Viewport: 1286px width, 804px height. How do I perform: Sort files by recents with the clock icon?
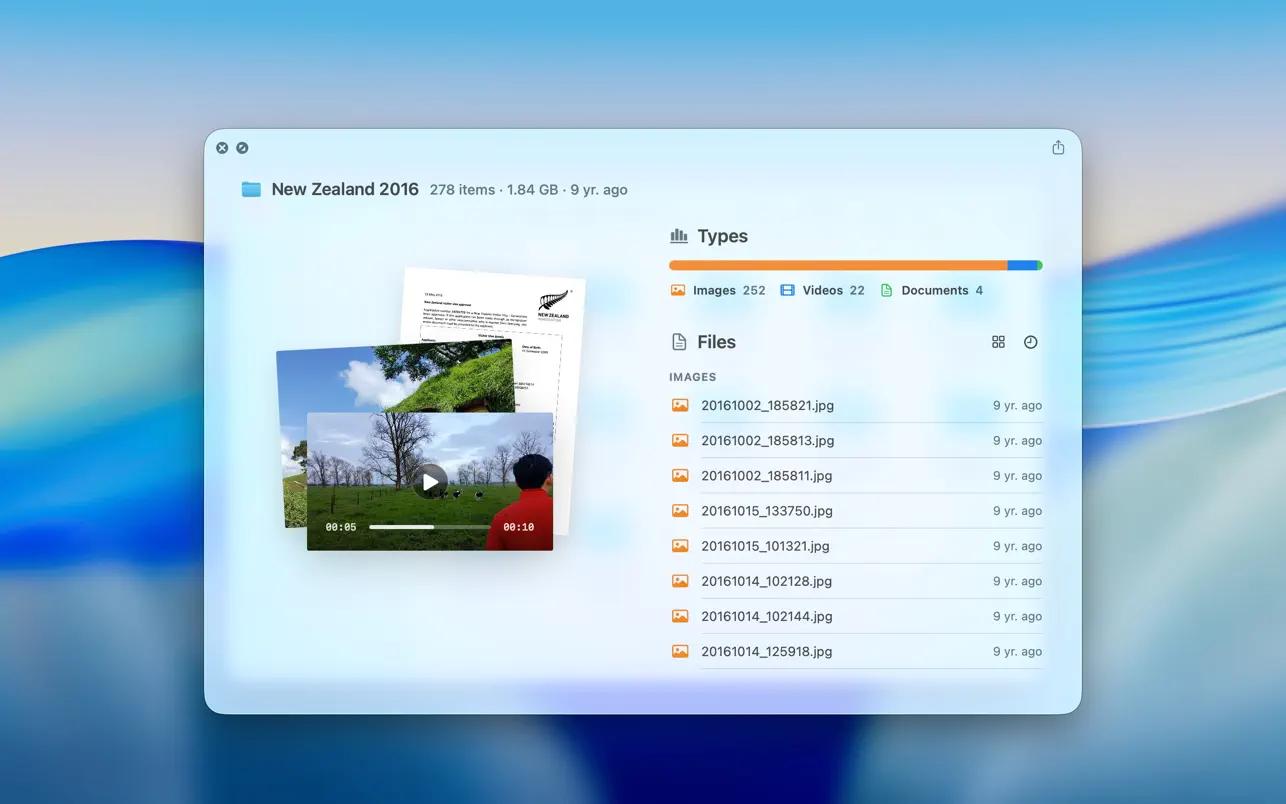click(x=1031, y=342)
